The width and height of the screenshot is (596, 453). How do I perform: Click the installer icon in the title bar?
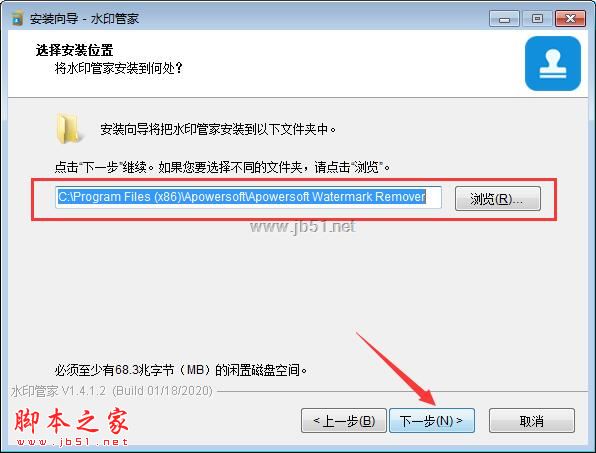17,18
